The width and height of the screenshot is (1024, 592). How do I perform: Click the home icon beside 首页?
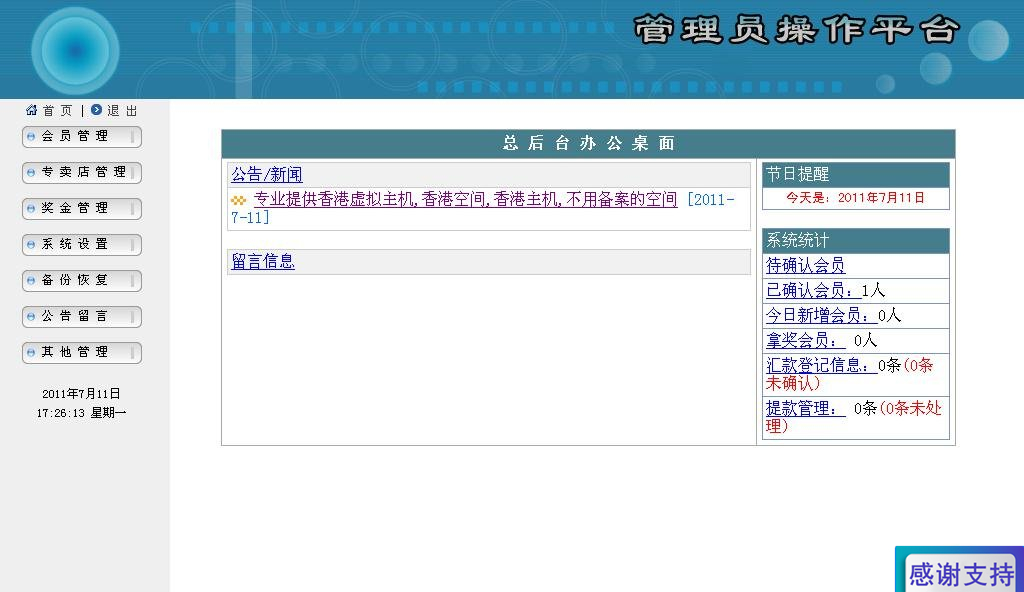tap(31, 110)
